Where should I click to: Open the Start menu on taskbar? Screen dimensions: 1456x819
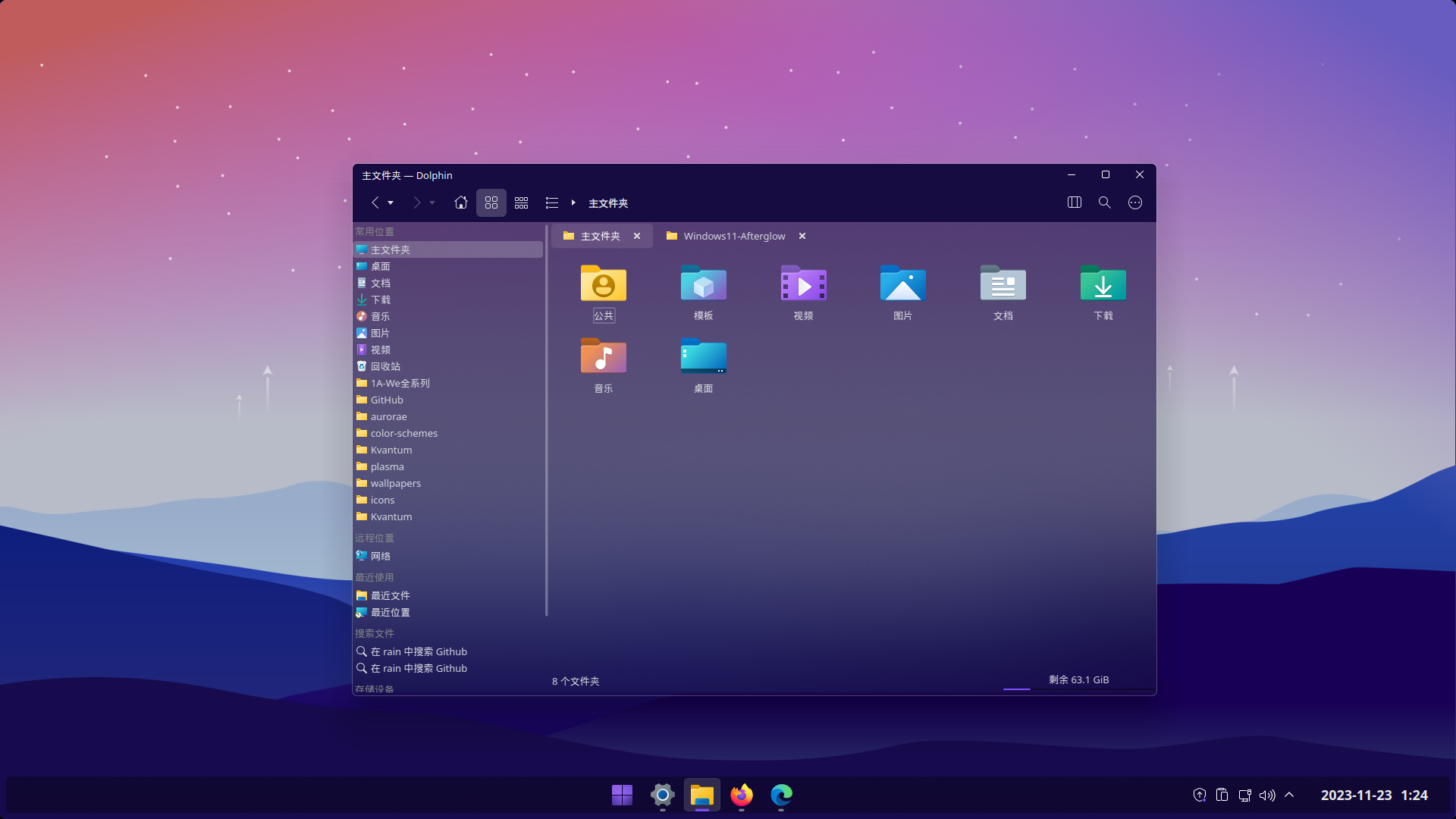tap(622, 795)
